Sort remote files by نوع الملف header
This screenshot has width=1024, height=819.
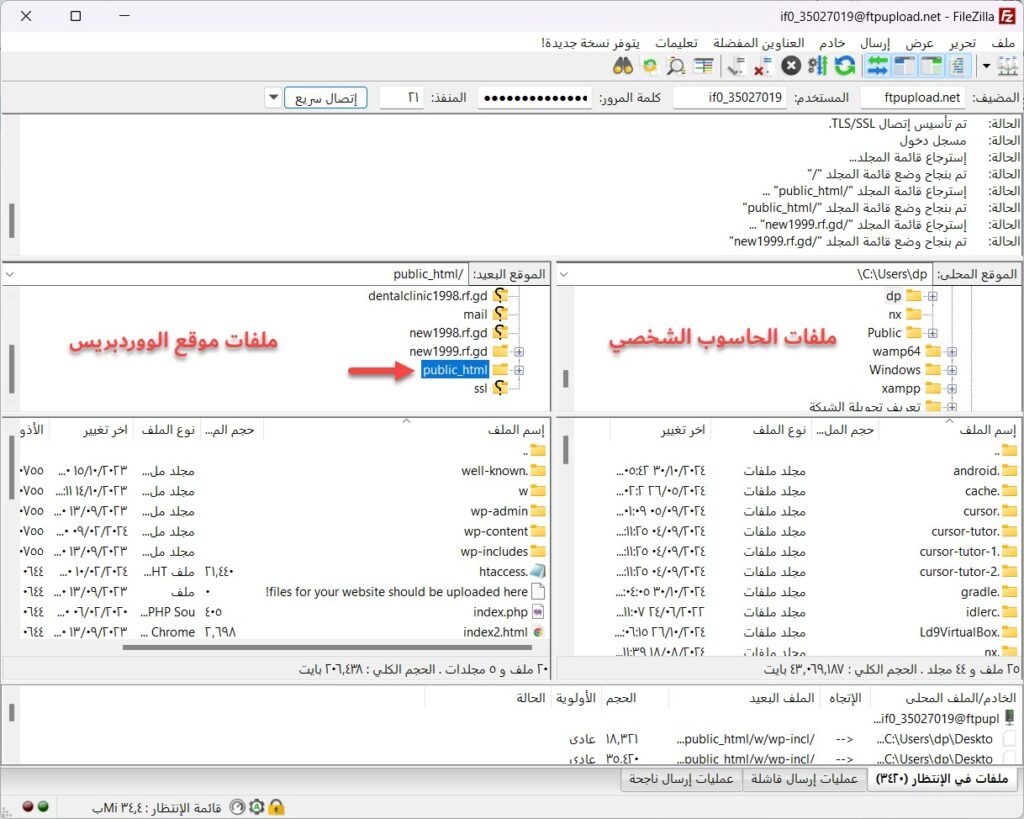(x=167, y=430)
